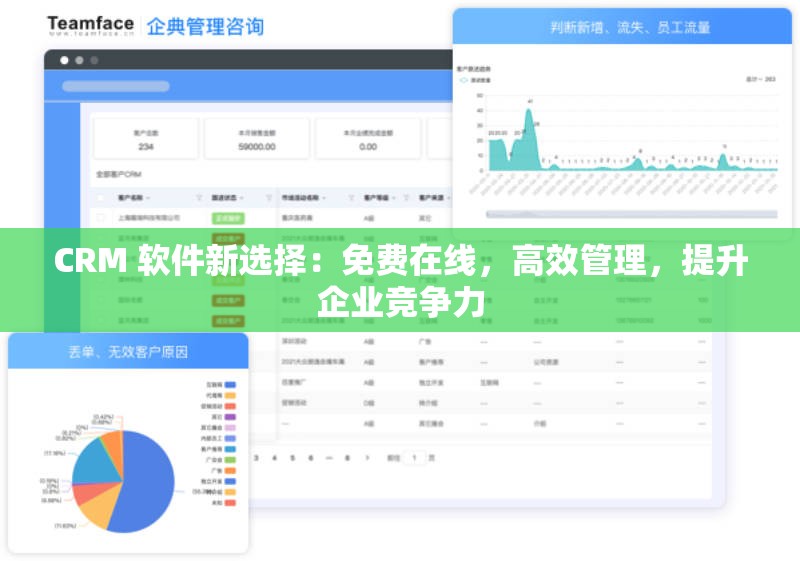Go to page 5 in pagination
Viewport: 800px width, 561px height.
coord(292,458)
